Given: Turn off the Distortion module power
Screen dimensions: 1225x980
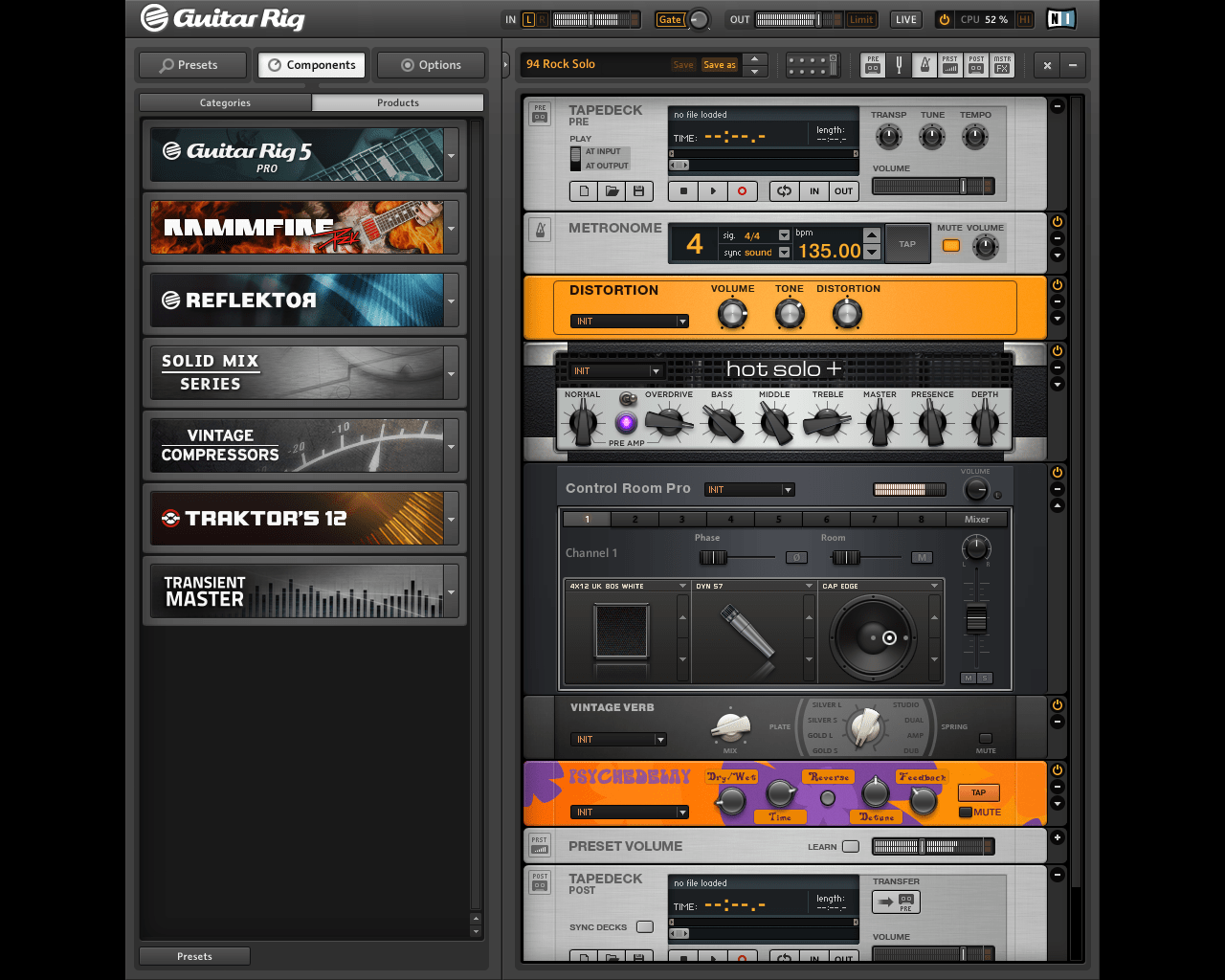Looking at the screenshot, I should [x=1058, y=285].
